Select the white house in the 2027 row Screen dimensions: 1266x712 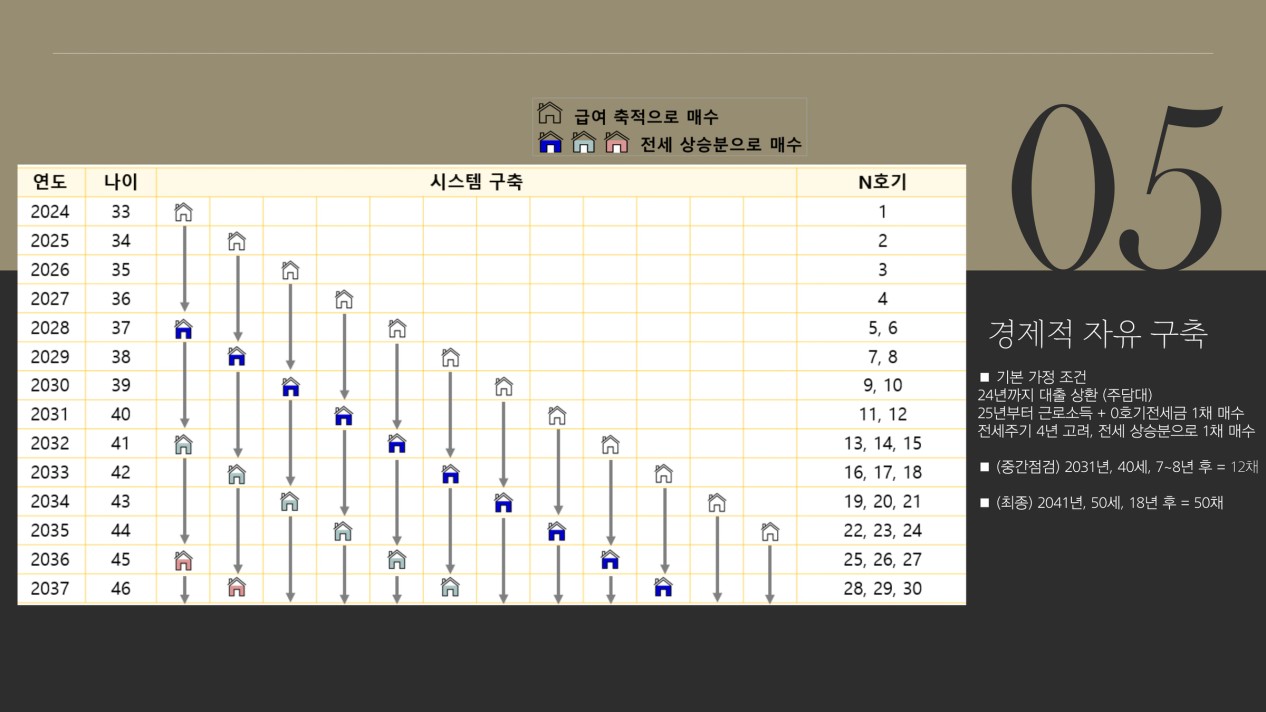tap(343, 299)
